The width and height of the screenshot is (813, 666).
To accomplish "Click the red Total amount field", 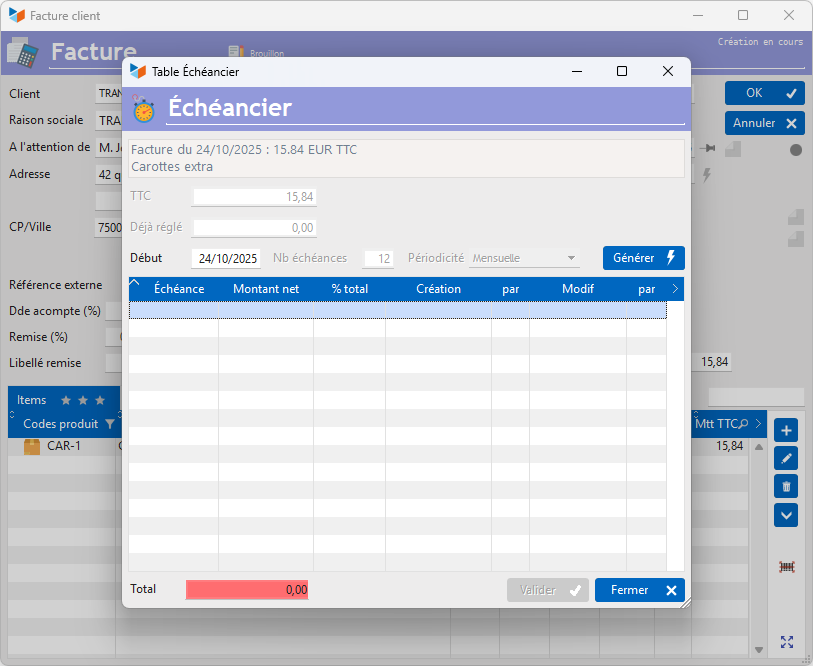I will tap(247, 590).
